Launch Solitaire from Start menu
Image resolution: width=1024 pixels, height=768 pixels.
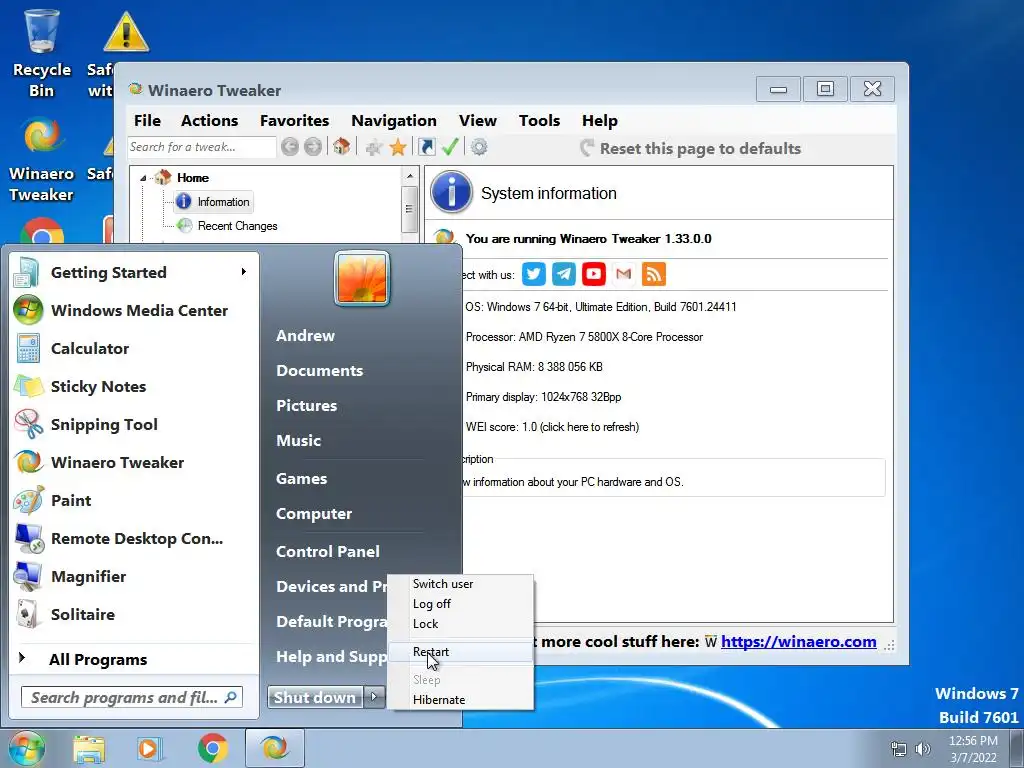pyautogui.click(x=135, y=615)
